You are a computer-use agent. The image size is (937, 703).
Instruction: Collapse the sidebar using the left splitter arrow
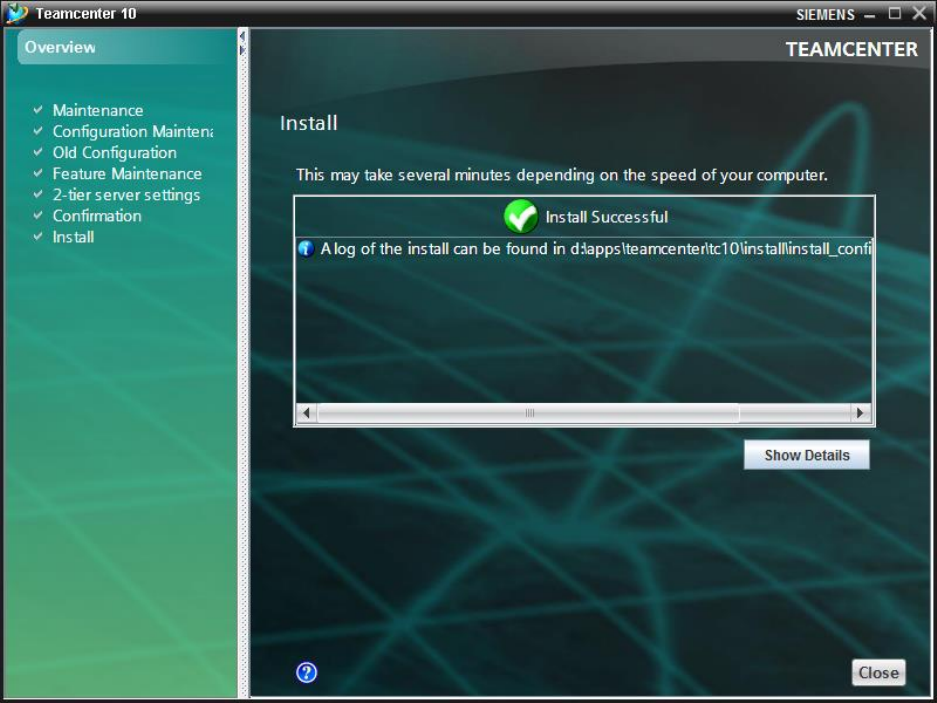242,36
